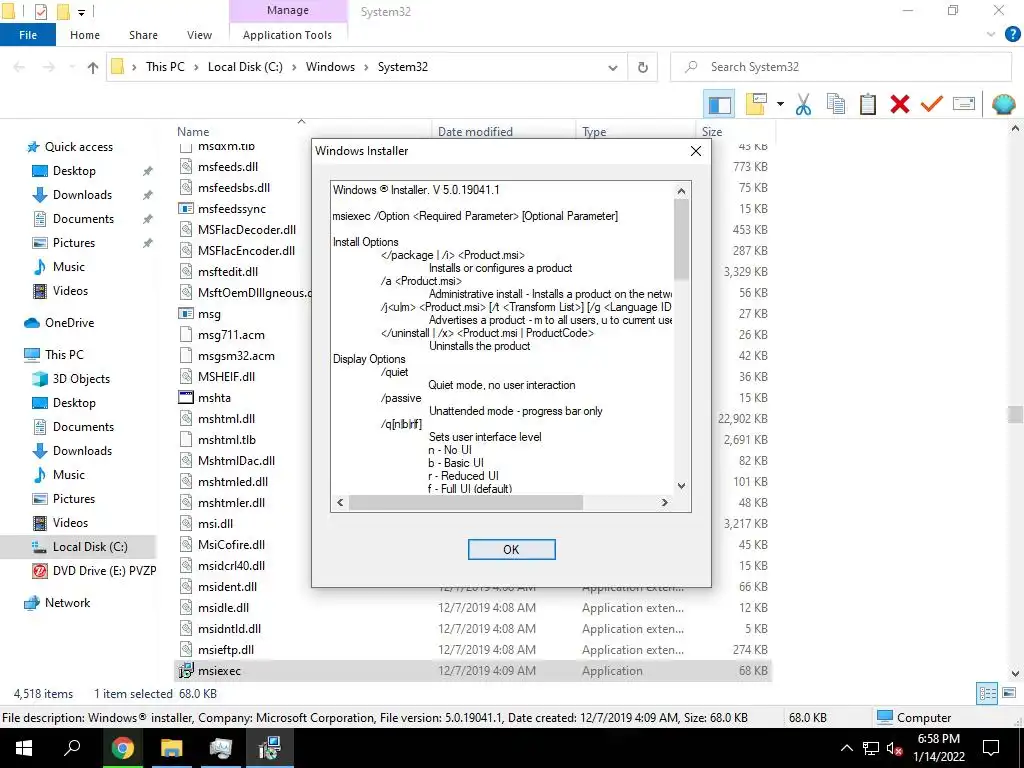Open the File menu tab
The height and width of the screenshot is (768, 1024).
click(28, 35)
